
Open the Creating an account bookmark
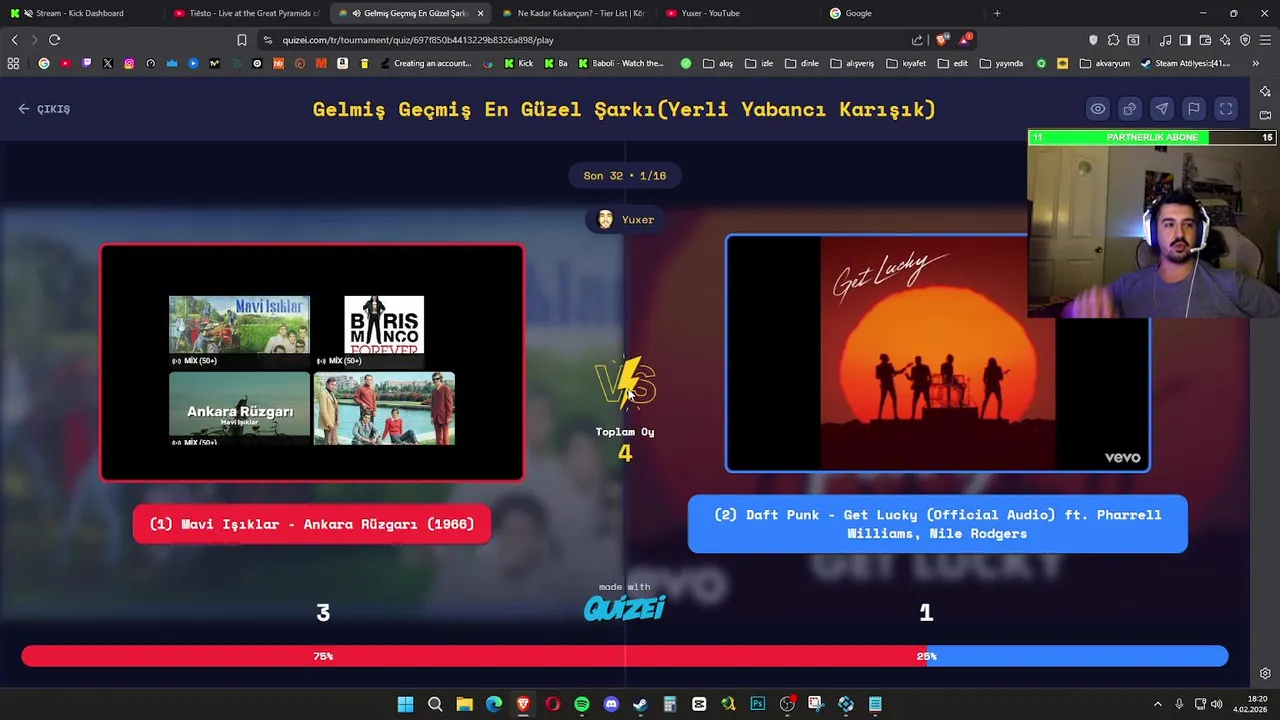pos(424,63)
